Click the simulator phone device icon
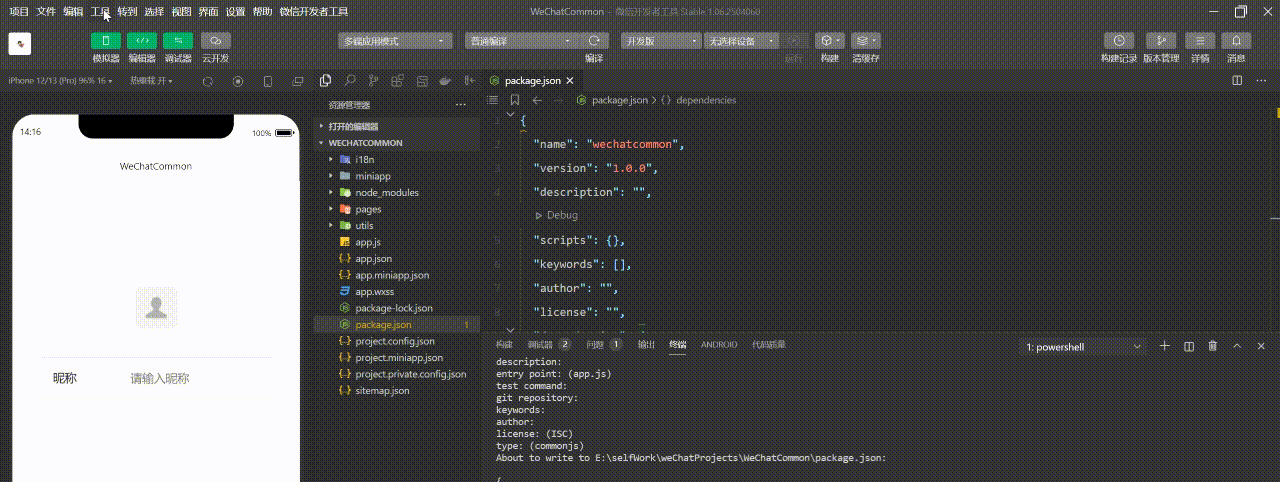This screenshot has height=482, width=1280. point(268,81)
